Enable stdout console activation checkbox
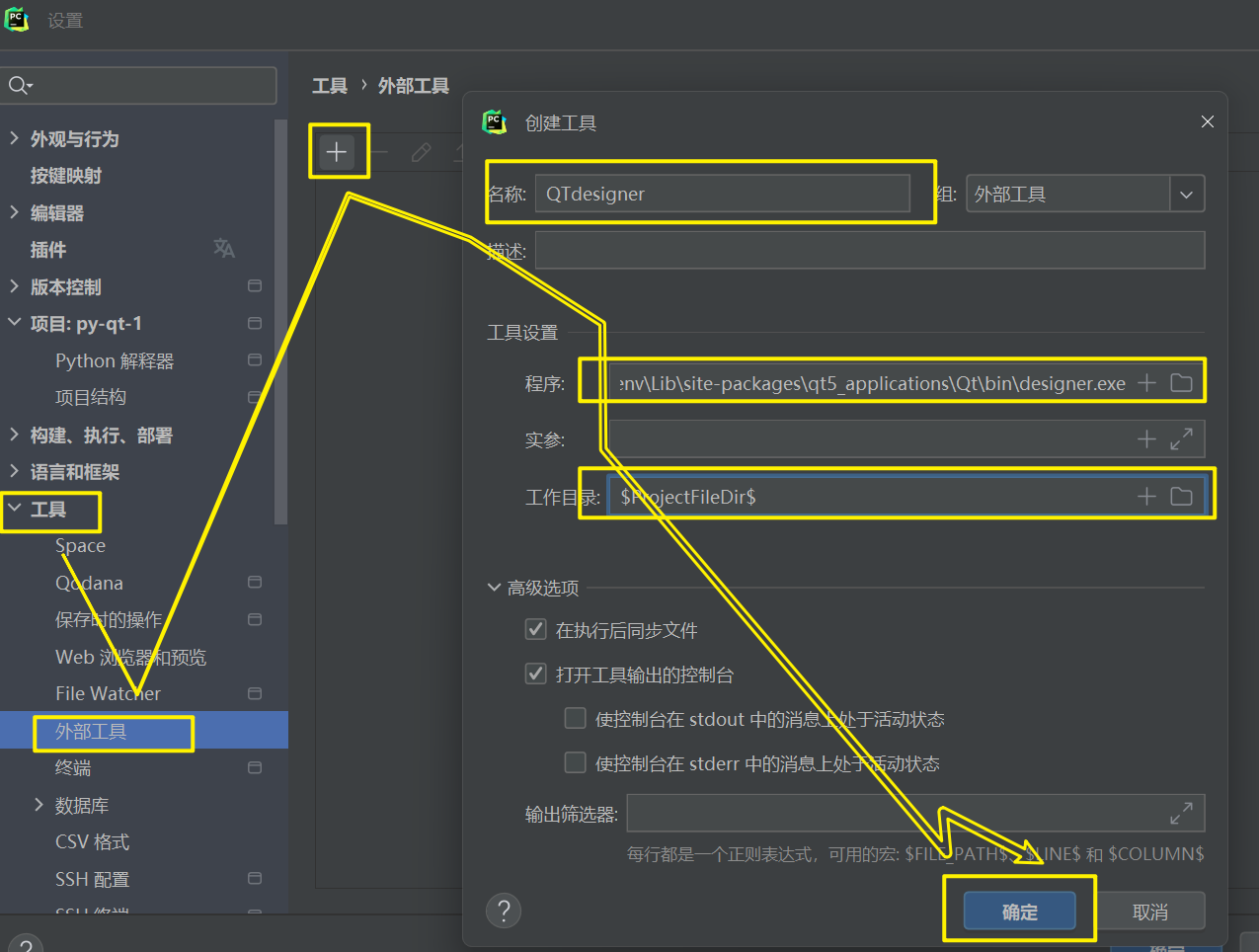Image resolution: width=1259 pixels, height=952 pixels. click(575, 719)
